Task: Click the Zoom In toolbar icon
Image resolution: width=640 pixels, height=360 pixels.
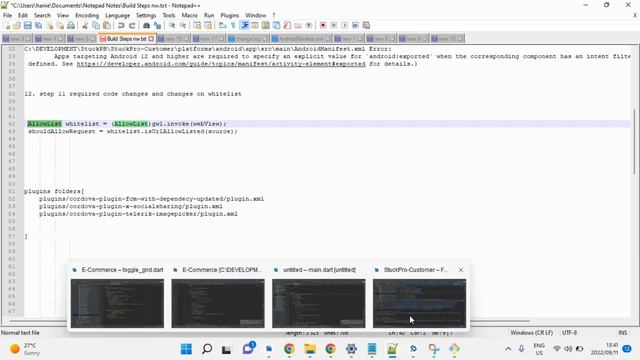Action: pyautogui.click(x=172, y=25)
